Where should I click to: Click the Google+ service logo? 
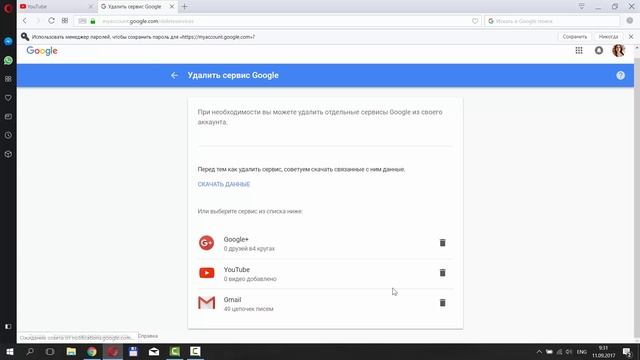[x=207, y=243]
